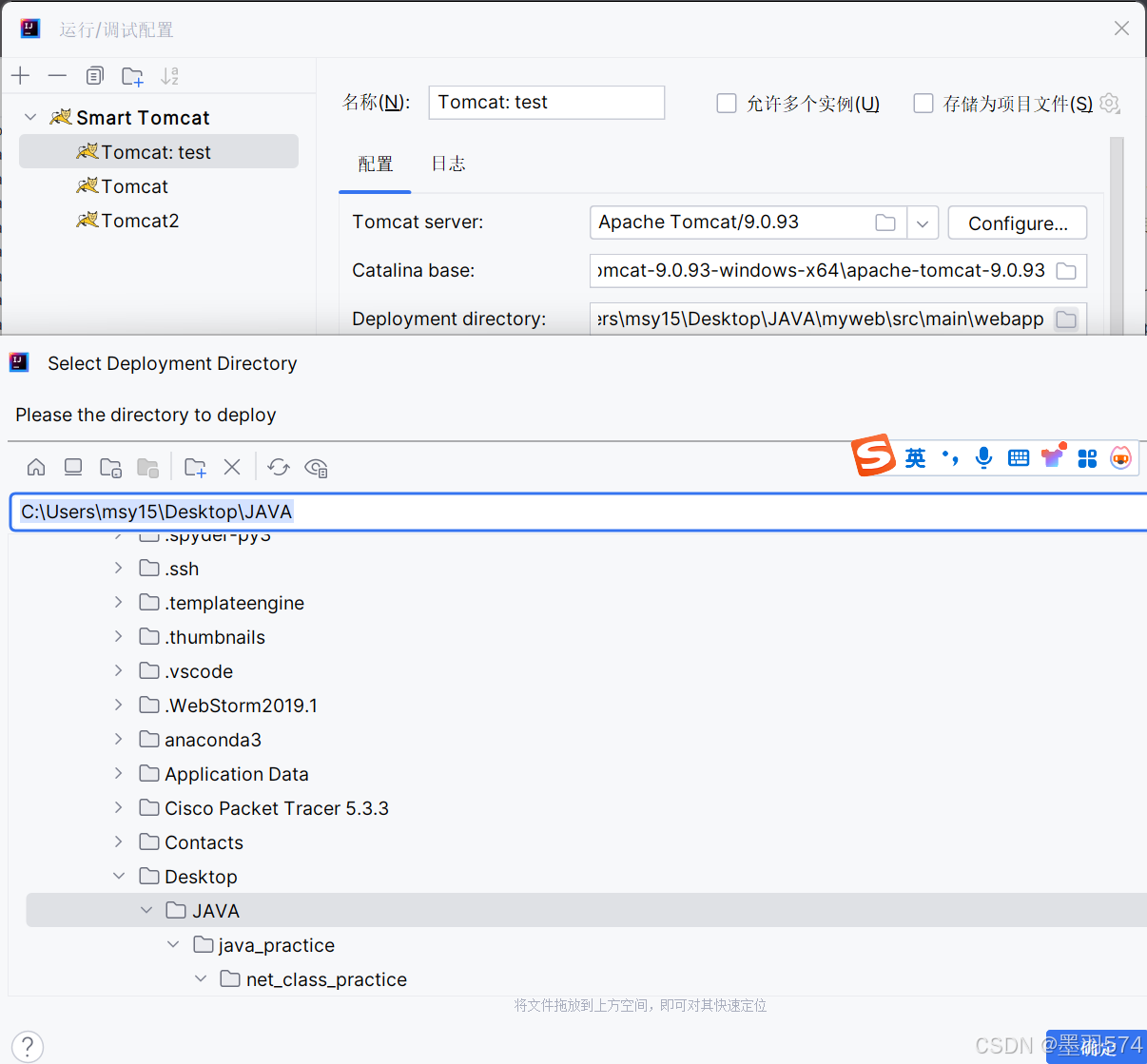Image resolution: width=1147 pixels, height=1064 pixels.
Task: Open the help question mark button
Action: [28, 1046]
